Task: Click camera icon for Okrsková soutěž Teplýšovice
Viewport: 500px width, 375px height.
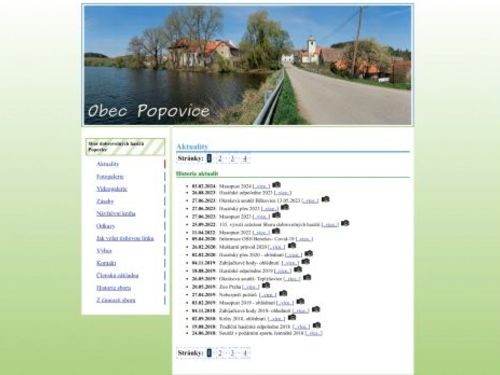Action: (x=307, y=277)
